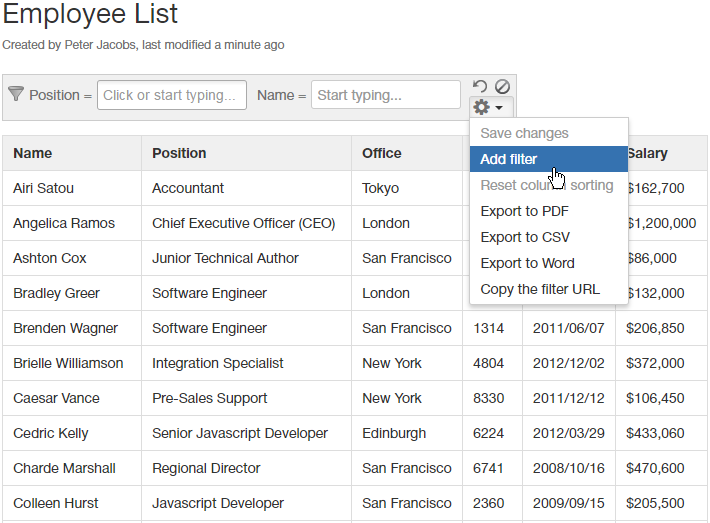Click the Salary column header
Viewport: 710px width, 523px height.
coord(647,153)
